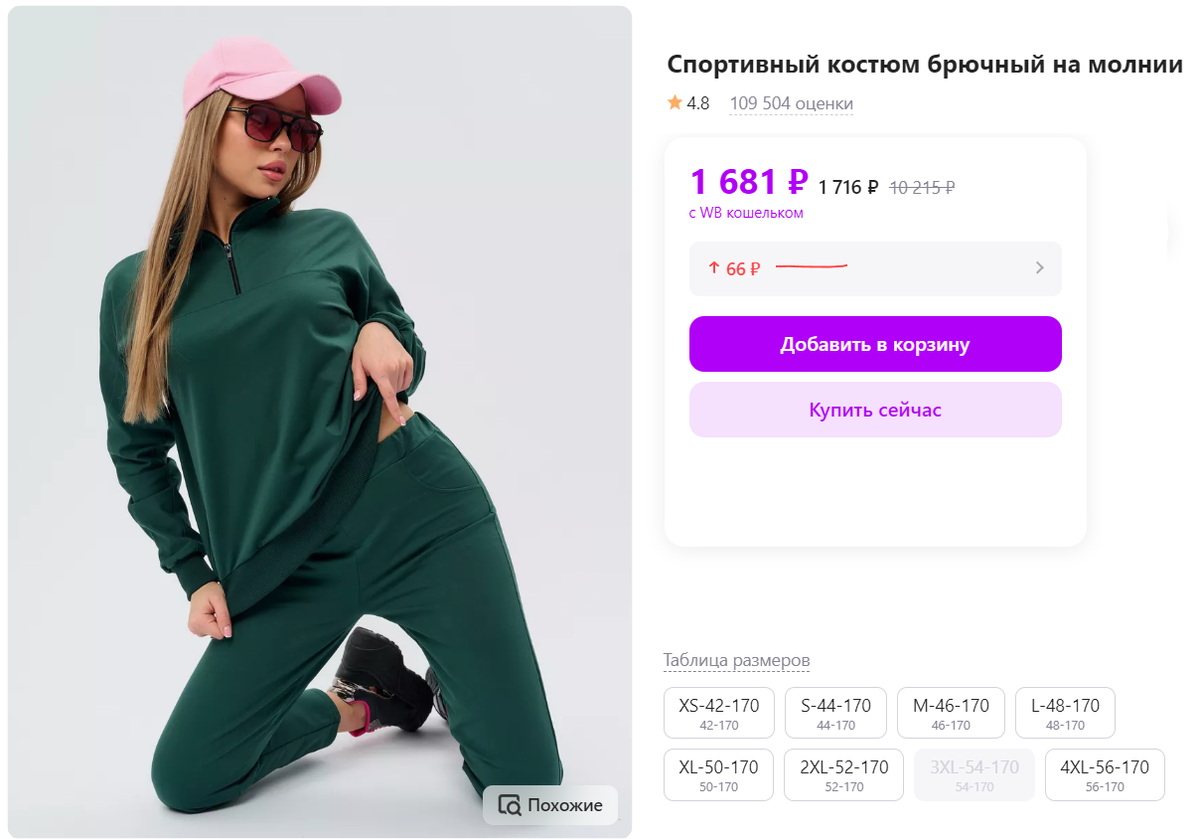The image size is (1200, 839).
Task: Select size XS-42-170
Action: pos(719,712)
